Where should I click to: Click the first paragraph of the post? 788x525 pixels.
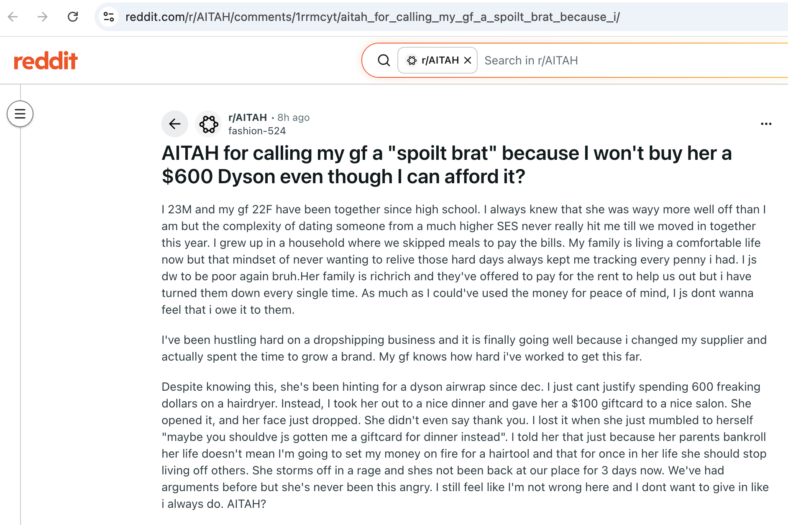point(464,259)
